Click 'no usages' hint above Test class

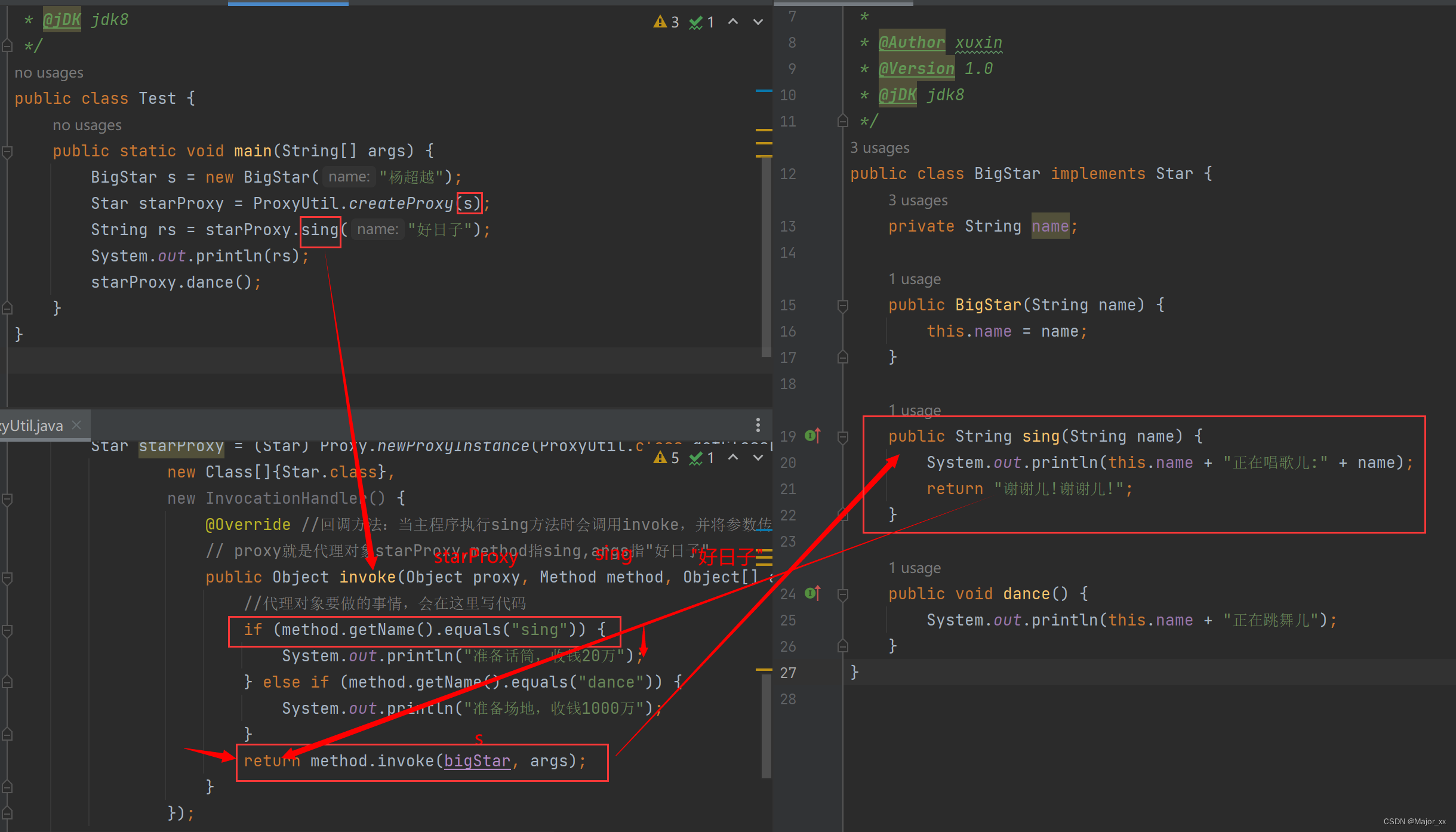[49, 73]
